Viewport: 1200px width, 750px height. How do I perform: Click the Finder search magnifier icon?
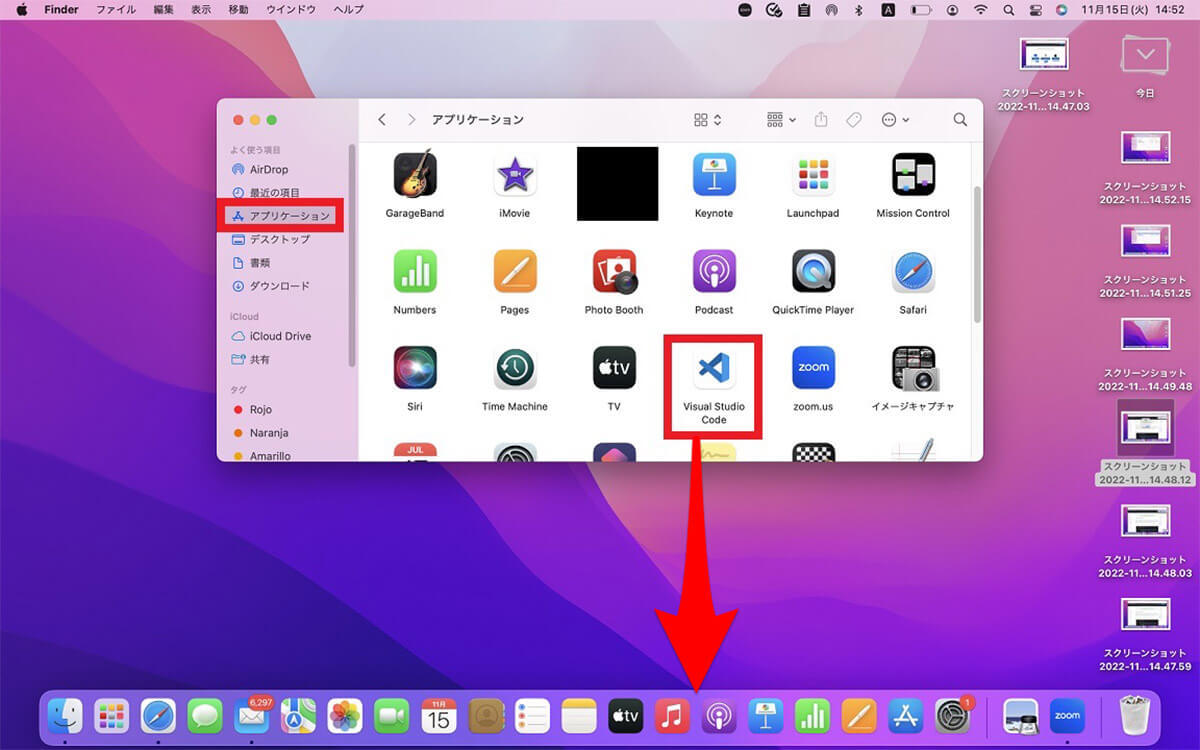click(960, 120)
